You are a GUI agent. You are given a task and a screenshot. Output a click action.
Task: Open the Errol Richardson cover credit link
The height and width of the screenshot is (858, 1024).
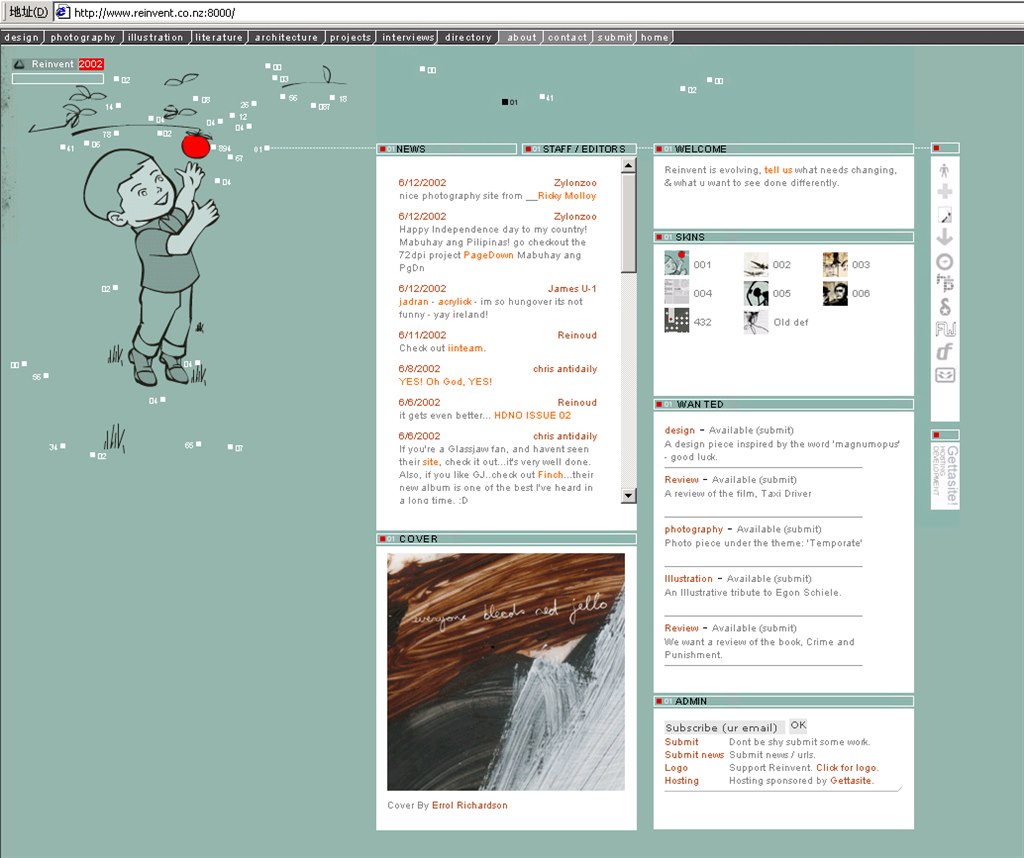click(469, 805)
